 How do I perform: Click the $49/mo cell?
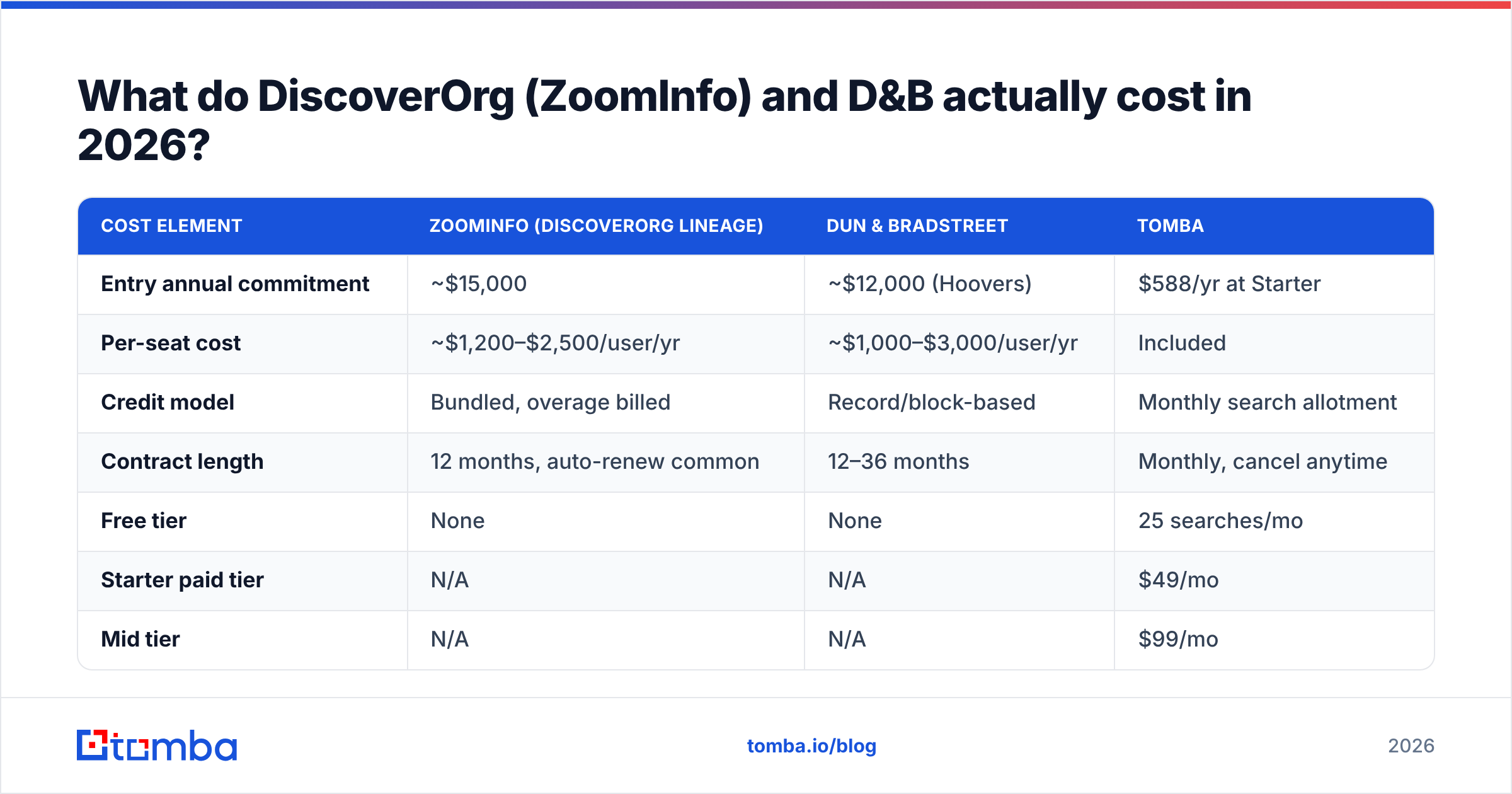tap(1178, 580)
